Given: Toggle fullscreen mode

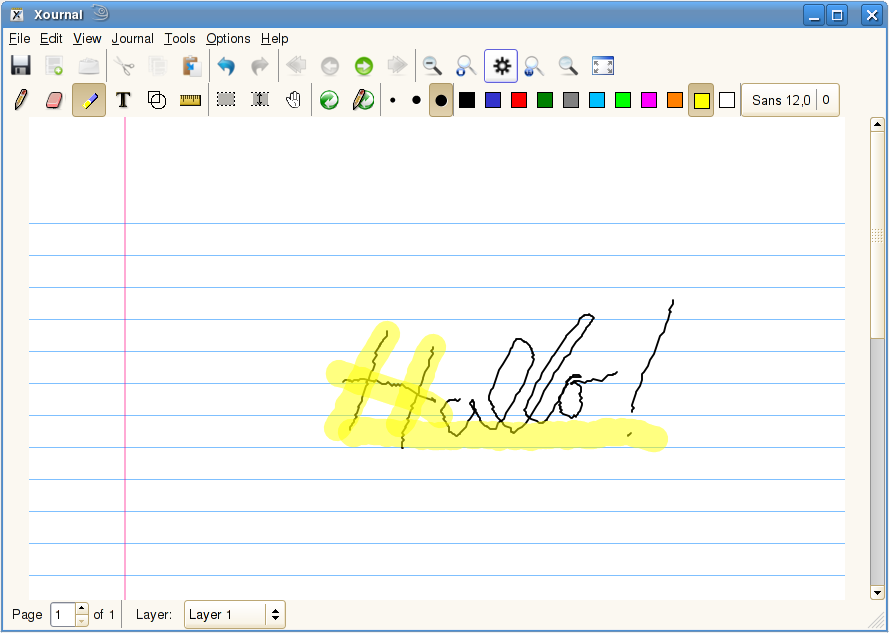Looking at the screenshot, I should [602, 66].
